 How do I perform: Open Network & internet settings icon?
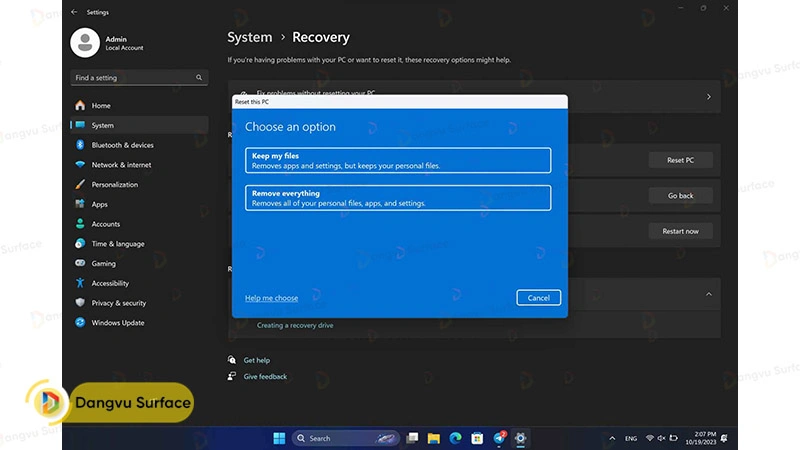click(x=80, y=165)
